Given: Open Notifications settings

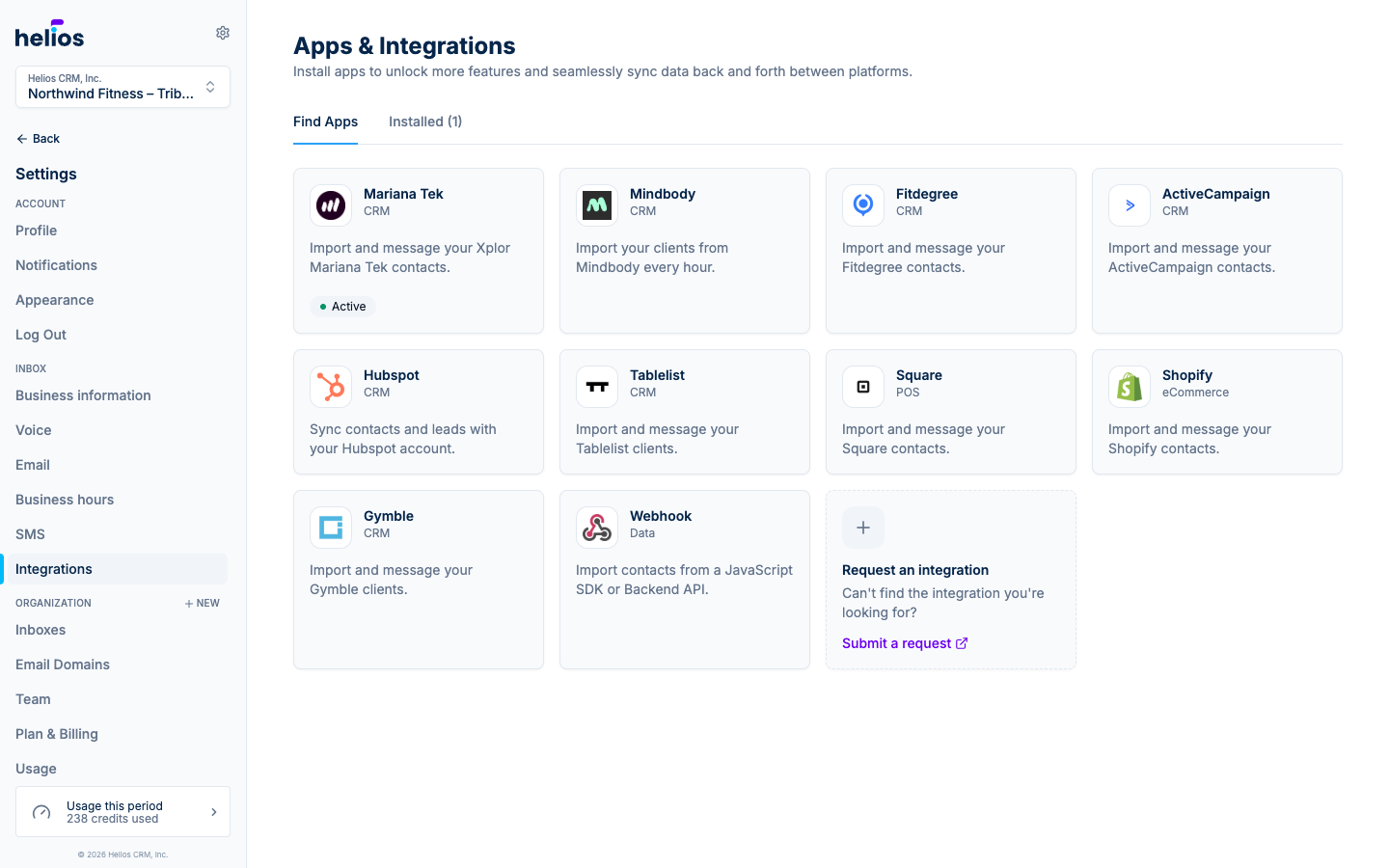Looking at the screenshot, I should (x=56, y=265).
